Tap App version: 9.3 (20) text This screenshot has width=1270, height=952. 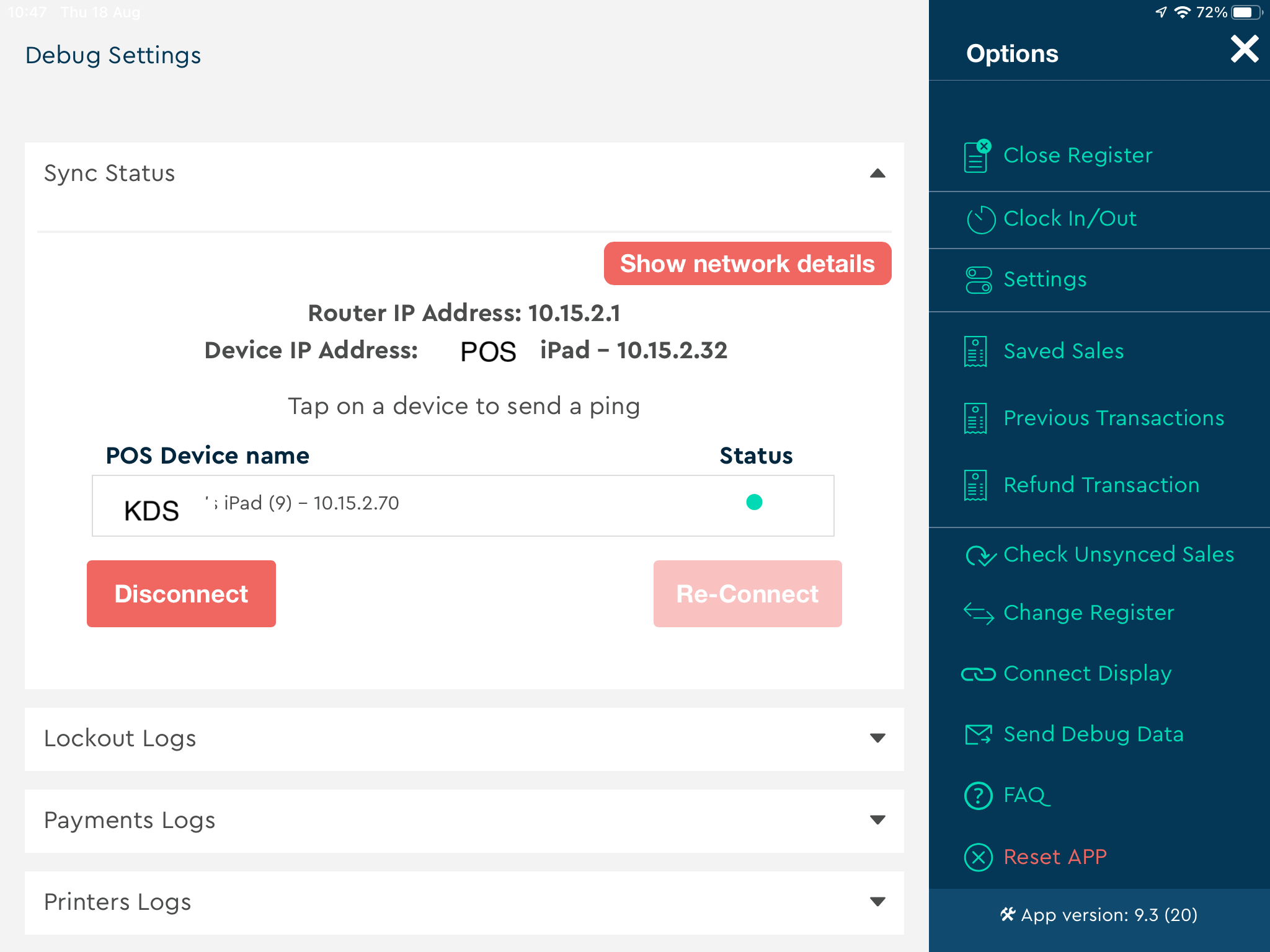(1109, 915)
